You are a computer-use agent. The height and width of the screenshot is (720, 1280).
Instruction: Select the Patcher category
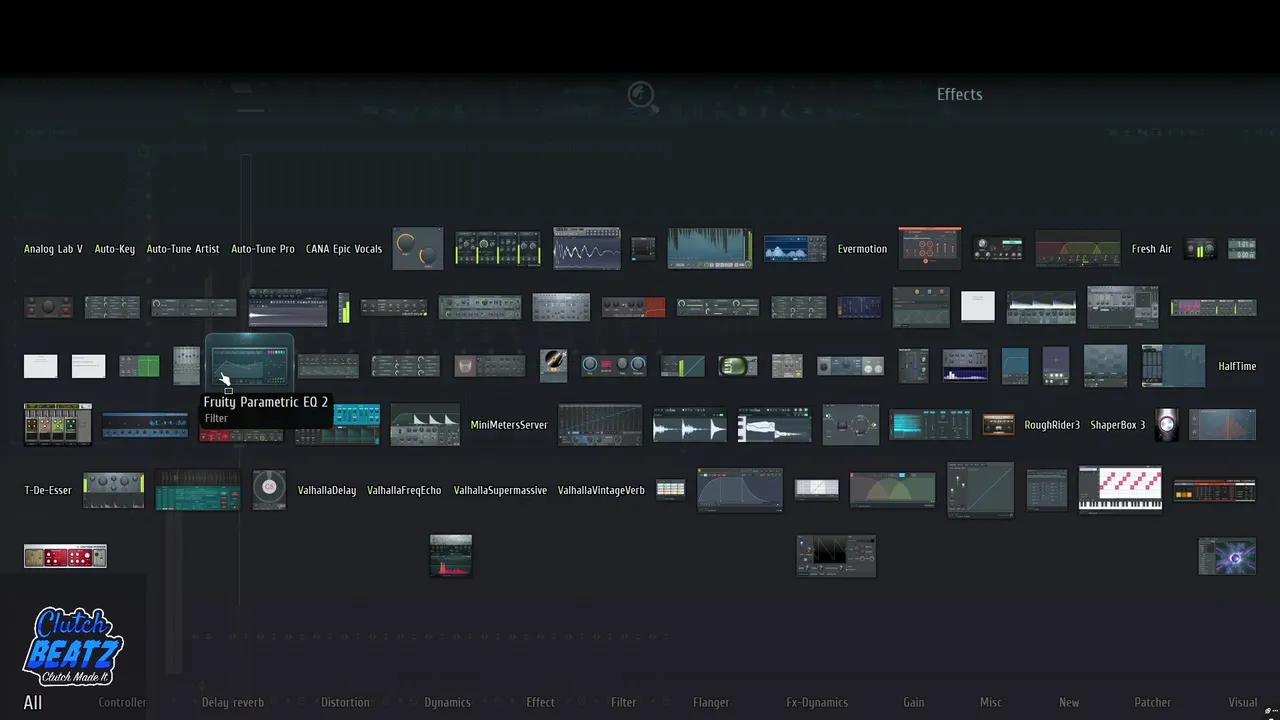click(1152, 703)
